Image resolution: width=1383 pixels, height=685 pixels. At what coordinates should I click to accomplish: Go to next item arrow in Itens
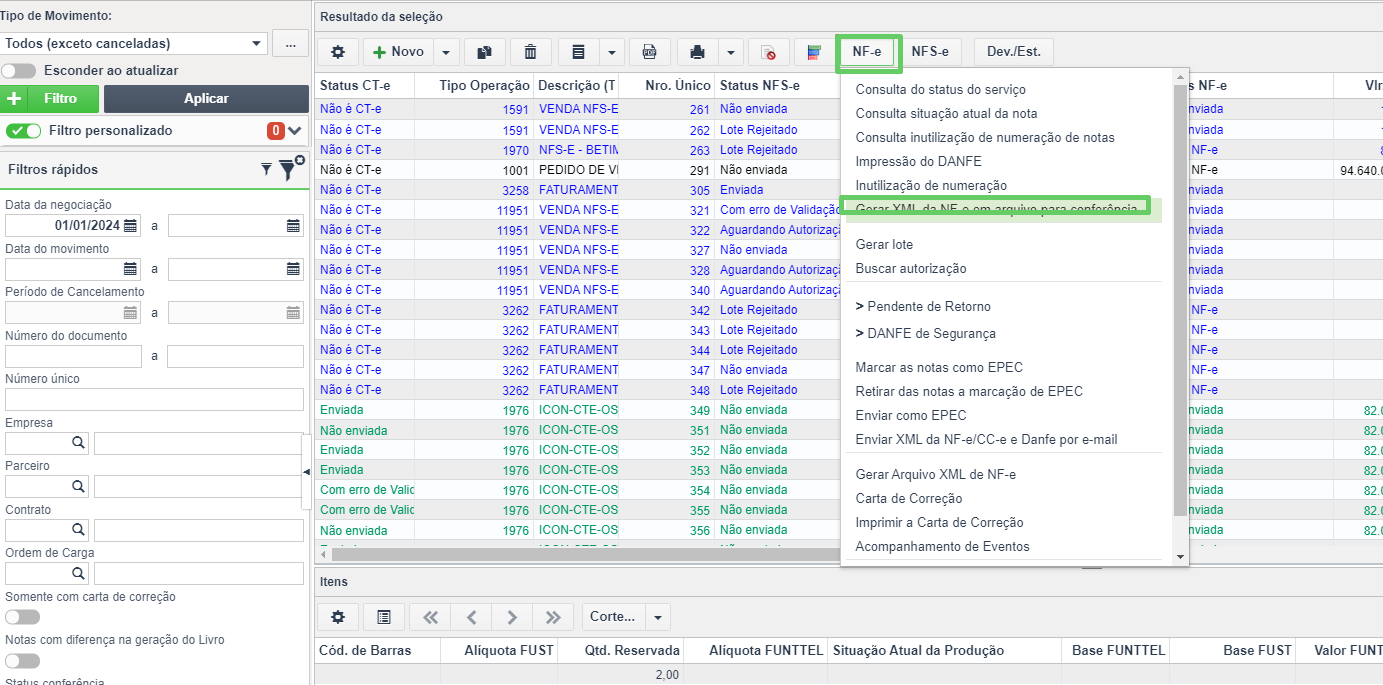coord(512,617)
